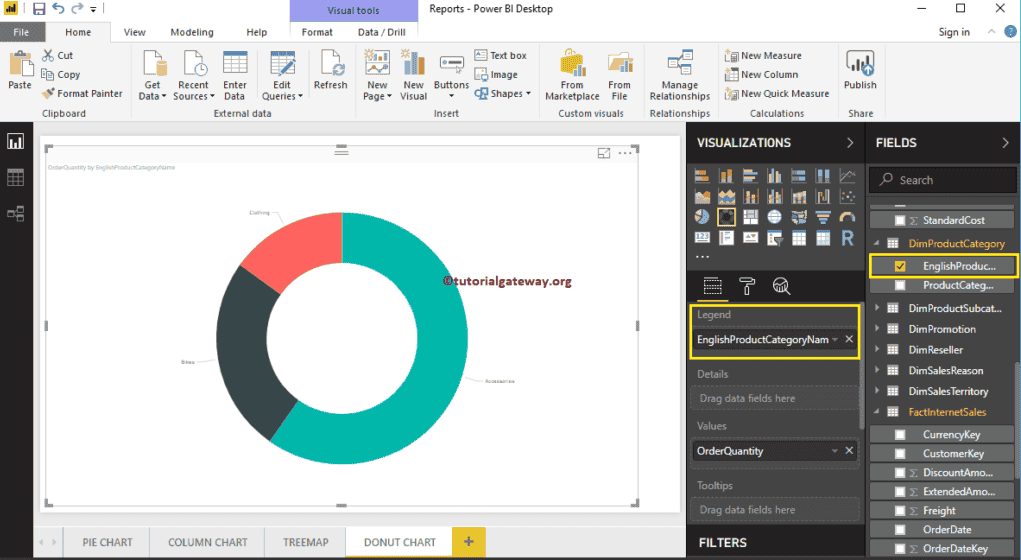
Task: Choose the map globe visualization icon
Action: (x=774, y=217)
